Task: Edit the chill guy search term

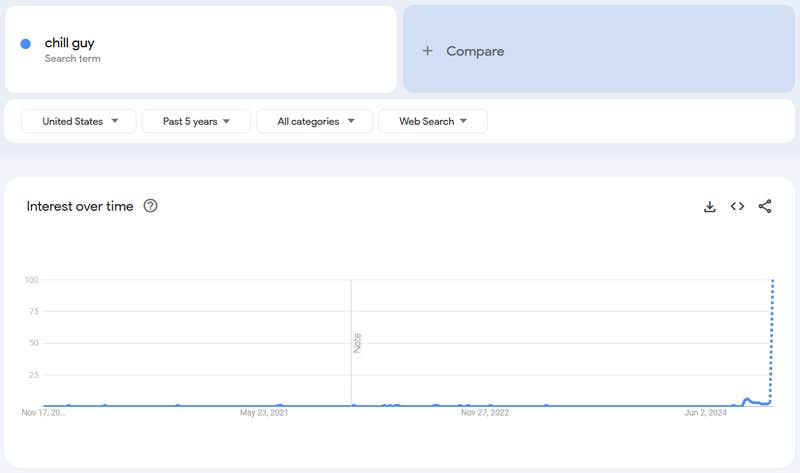Action: click(x=70, y=43)
